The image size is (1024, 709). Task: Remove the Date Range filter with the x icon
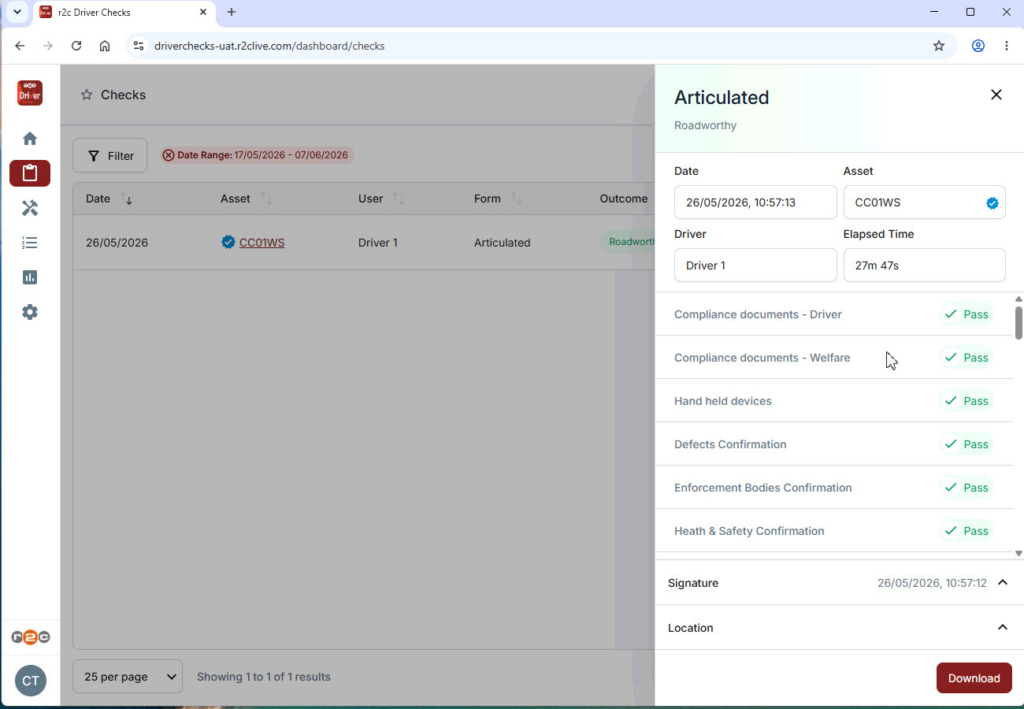pyautogui.click(x=168, y=155)
